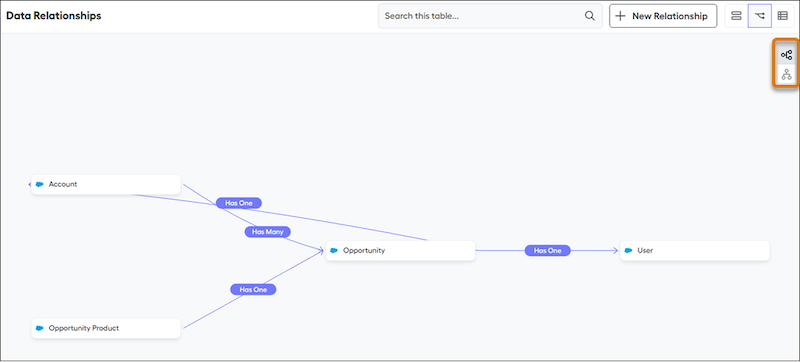This screenshot has width=800, height=362.
Task: Switch to table grid view icon
Action: [782, 16]
